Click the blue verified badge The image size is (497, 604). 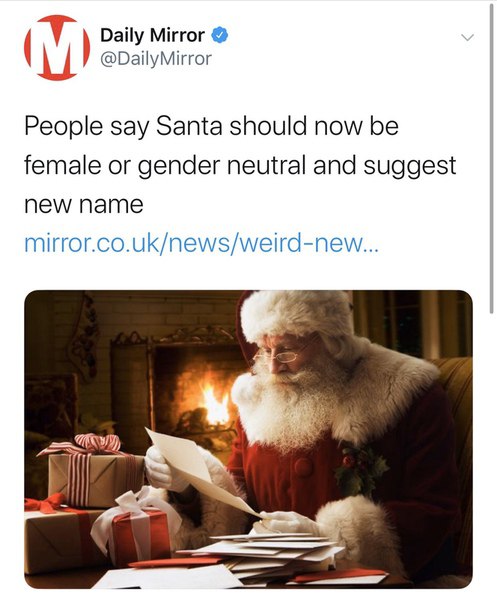point(220,35)
